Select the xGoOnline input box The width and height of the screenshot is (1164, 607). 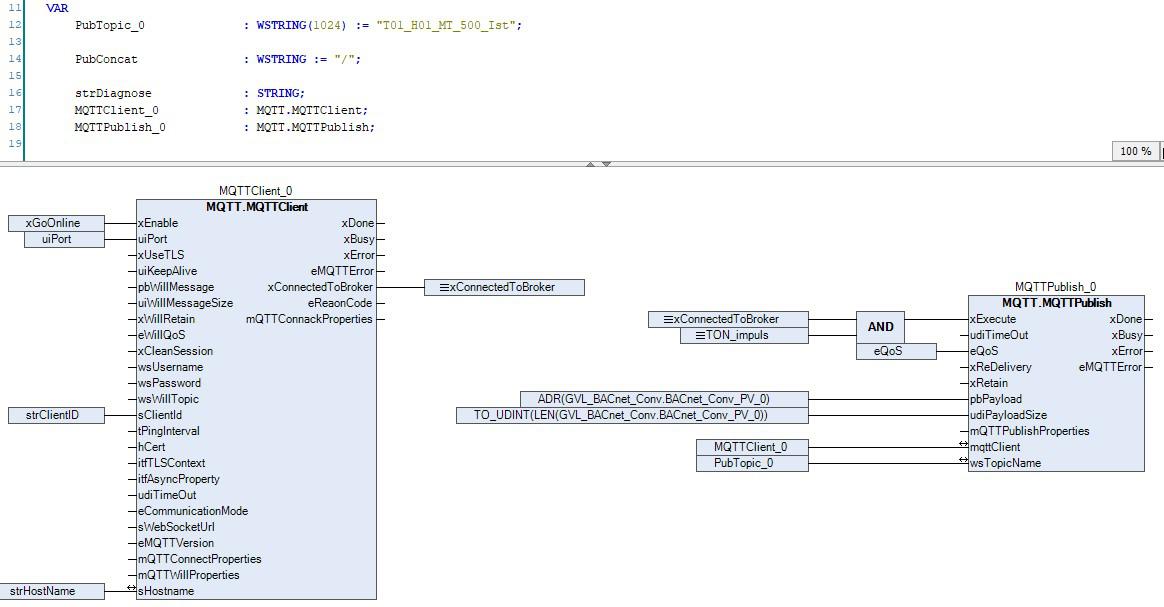pyautogui.click(x=56, y=223)
